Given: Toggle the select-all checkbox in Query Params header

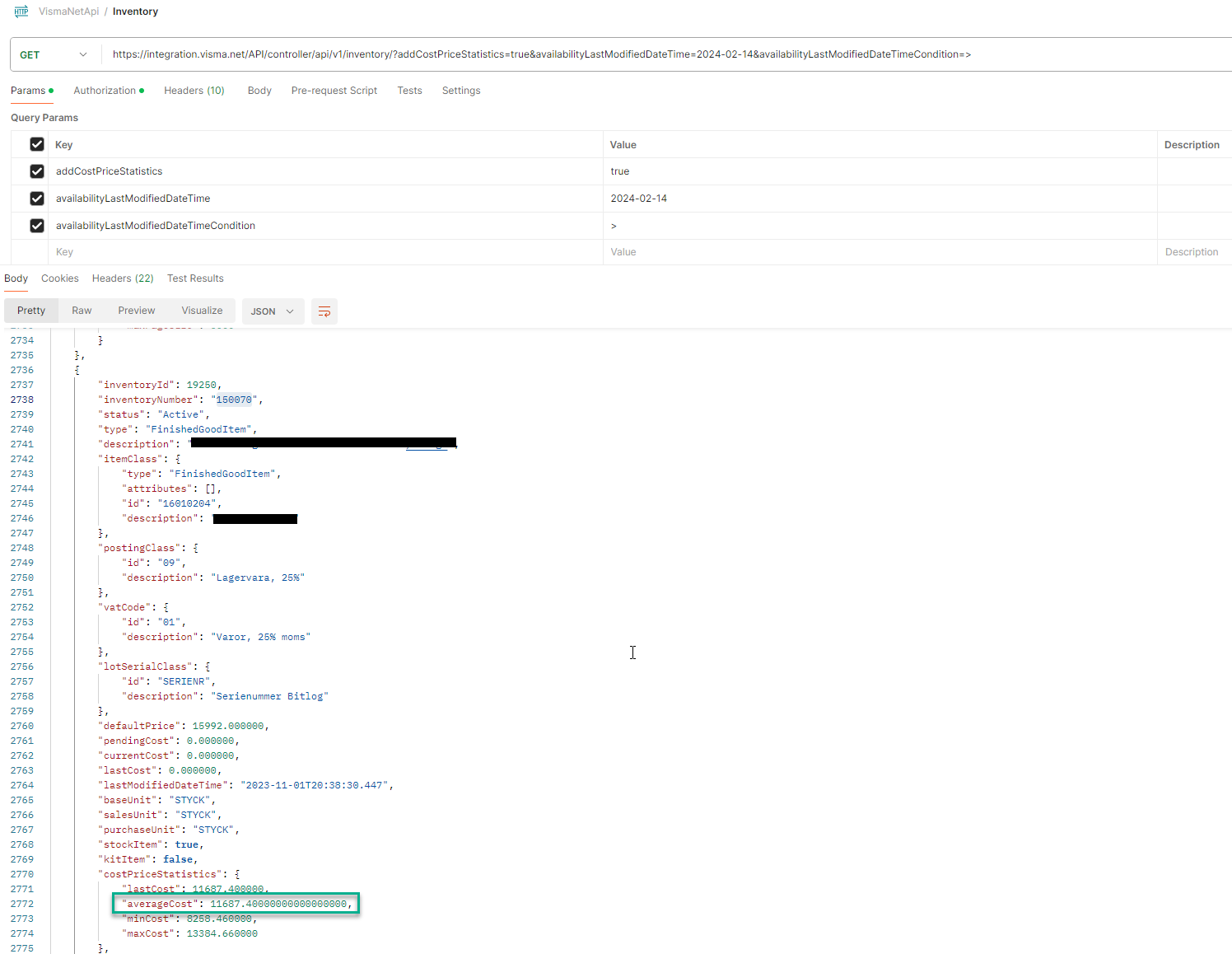Looking at the screenshot, I should tap(37, 143).
